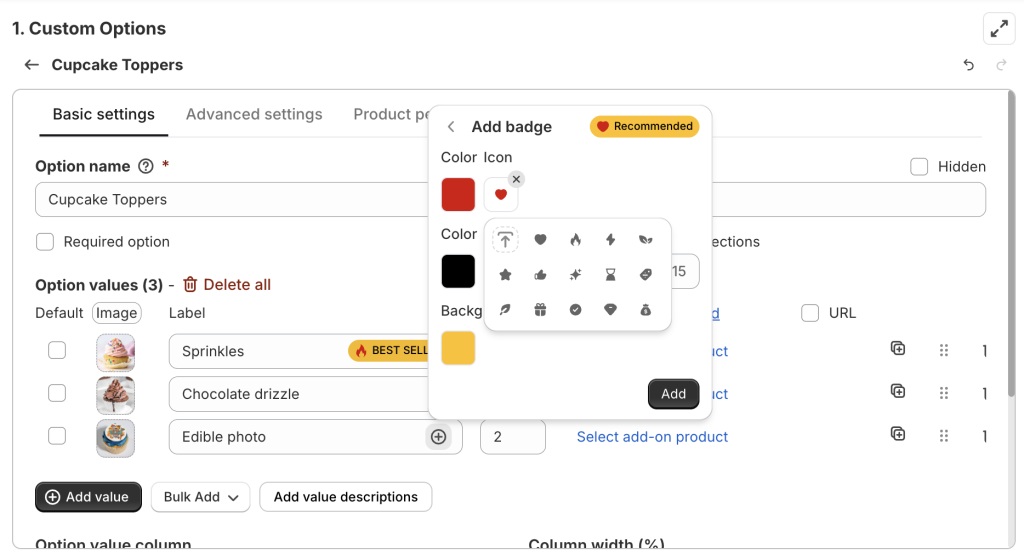The image size is (1024, 559).
Task: Select the gift box badge icon
Action: (x=540, y=310)
